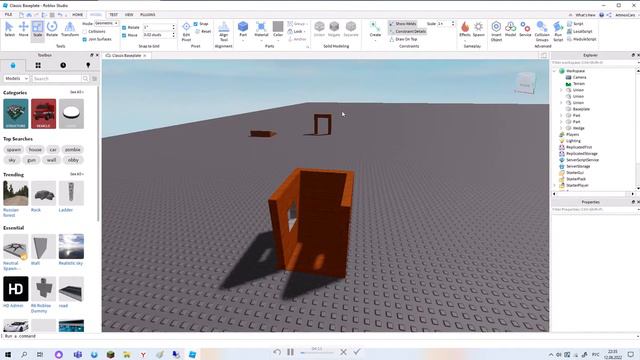The height and width of the screenshot is (360, 640).
Task: Switch to the HOME ribbon tab
Action: point(77,15)
